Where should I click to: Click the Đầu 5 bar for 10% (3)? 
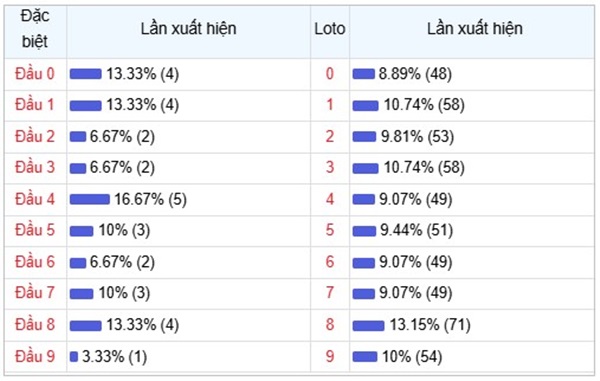click(82, 231)
